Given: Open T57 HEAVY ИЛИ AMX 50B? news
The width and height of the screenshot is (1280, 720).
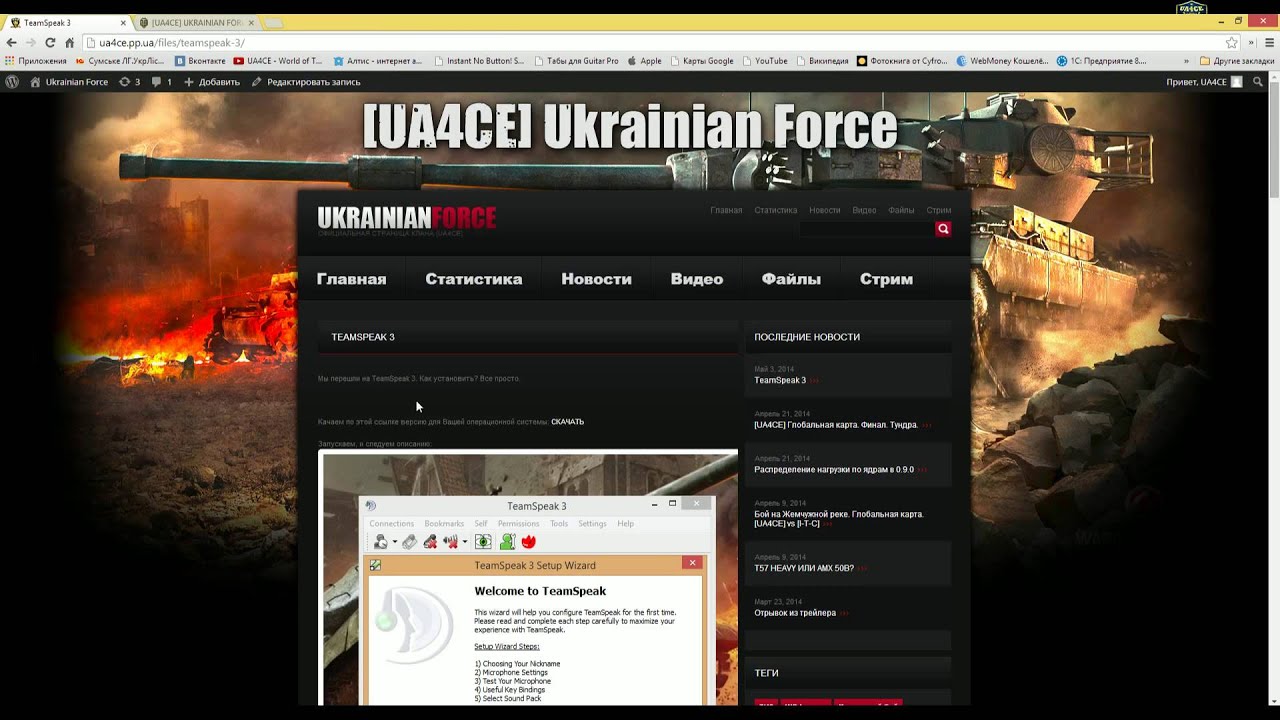Looking at the screenshot, I should [804, 568].
